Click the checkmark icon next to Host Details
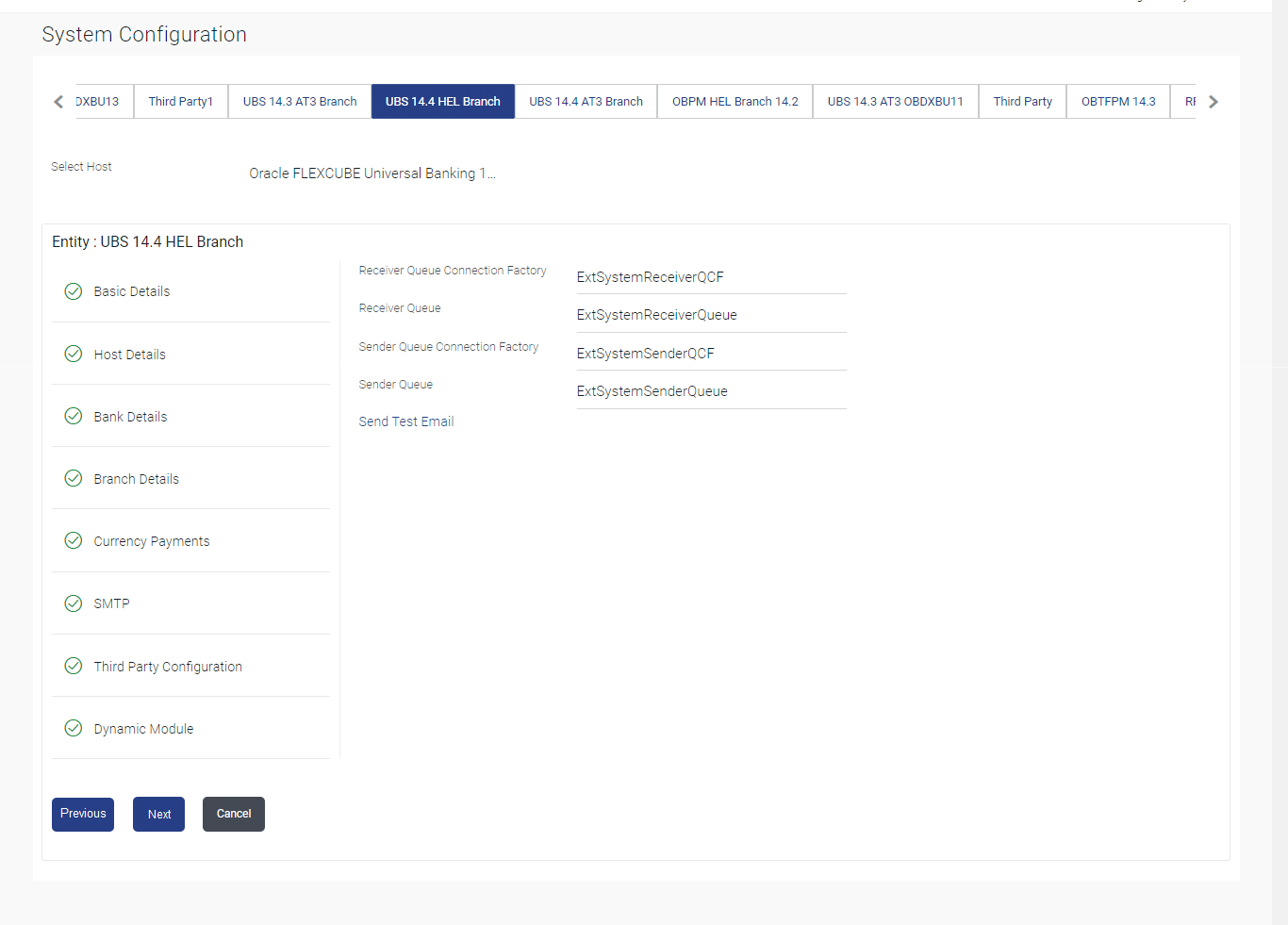 pos(74,354)
